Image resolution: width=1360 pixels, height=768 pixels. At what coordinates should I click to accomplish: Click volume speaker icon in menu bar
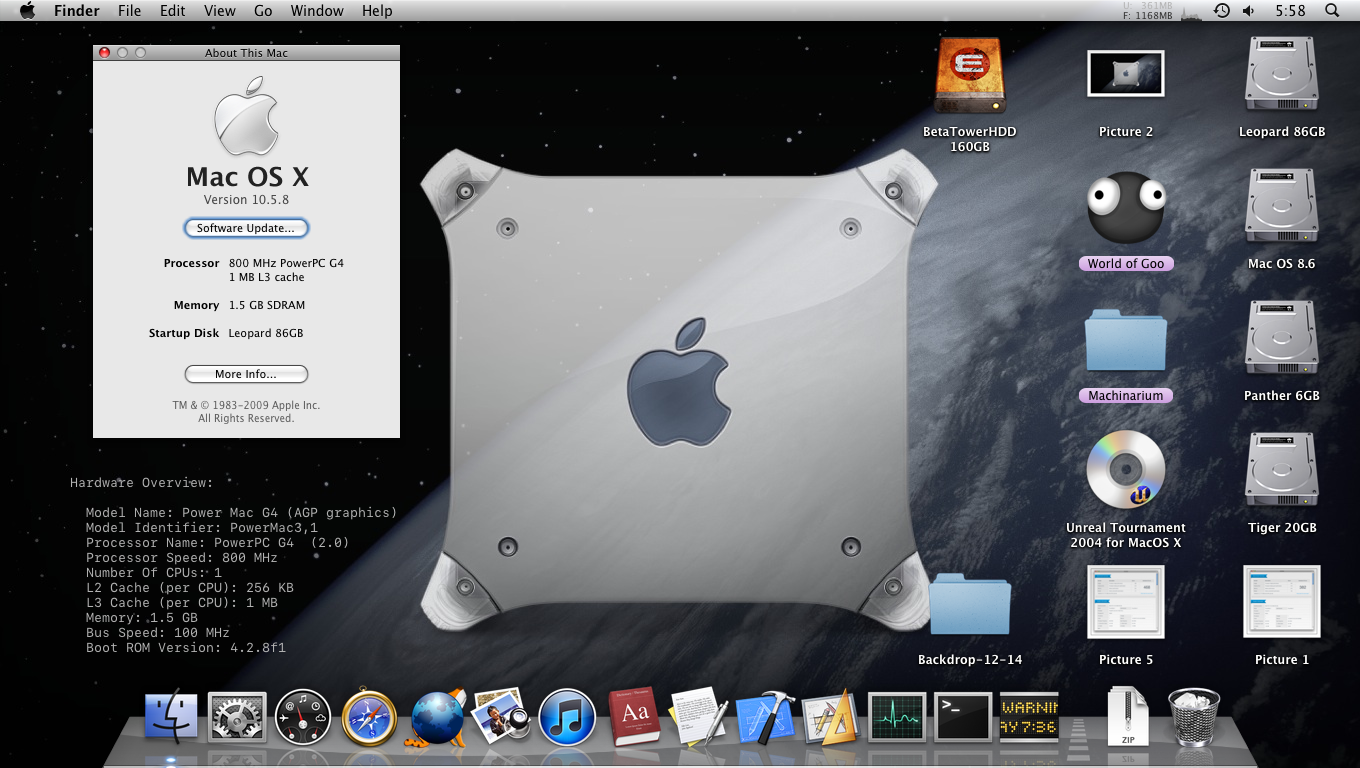(x=1249, y=11)
